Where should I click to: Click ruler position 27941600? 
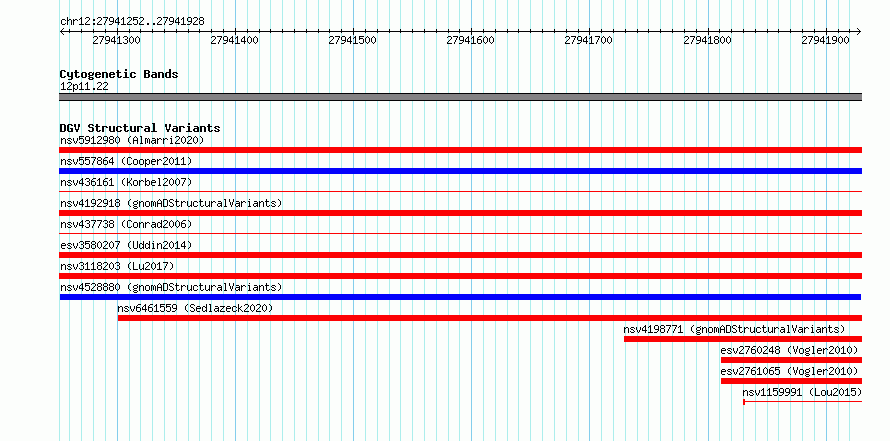[x=471, y=40]
